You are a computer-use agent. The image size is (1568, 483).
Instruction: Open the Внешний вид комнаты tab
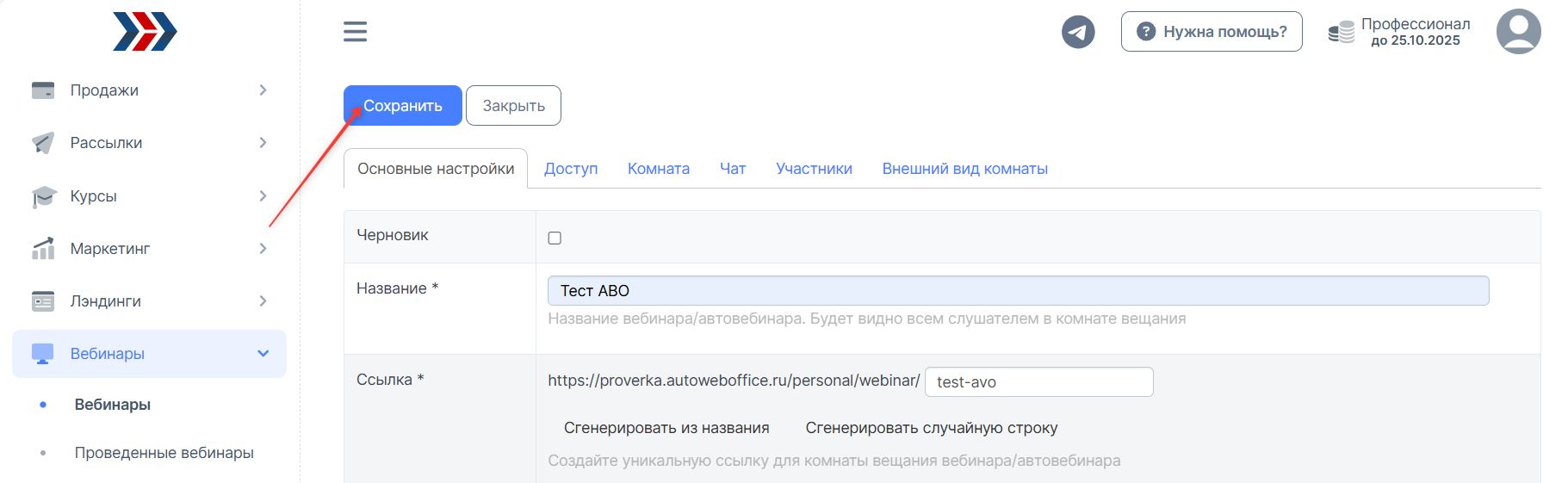(964, 169)
